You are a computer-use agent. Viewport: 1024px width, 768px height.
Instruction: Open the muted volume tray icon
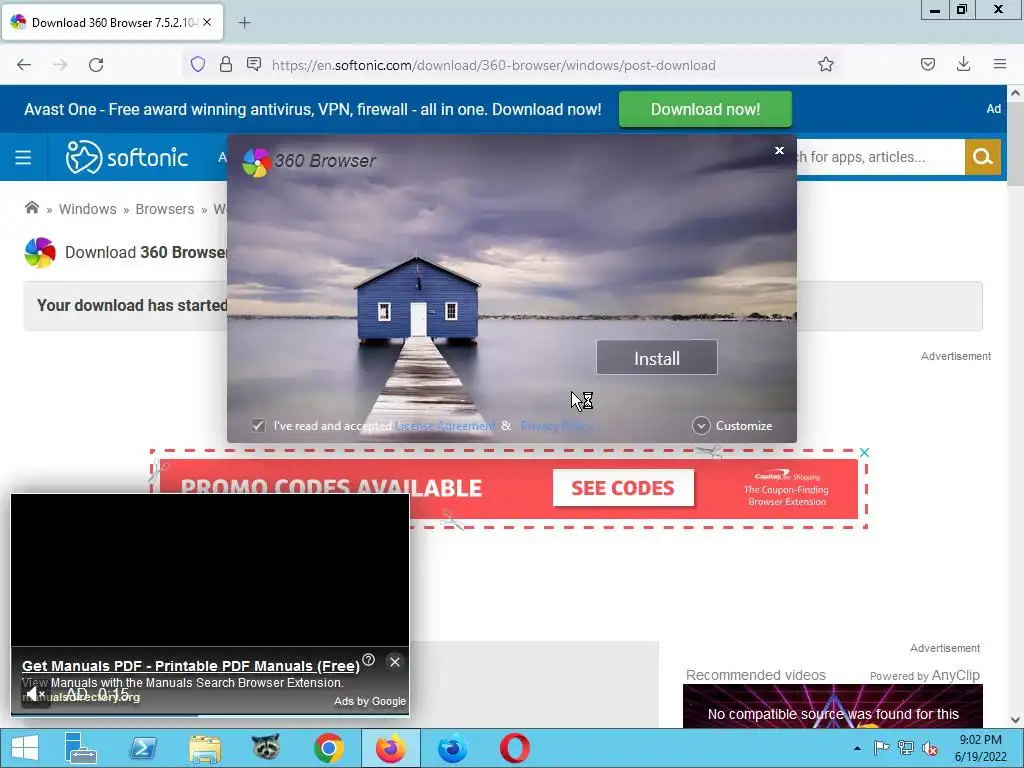tap(929, 748)
